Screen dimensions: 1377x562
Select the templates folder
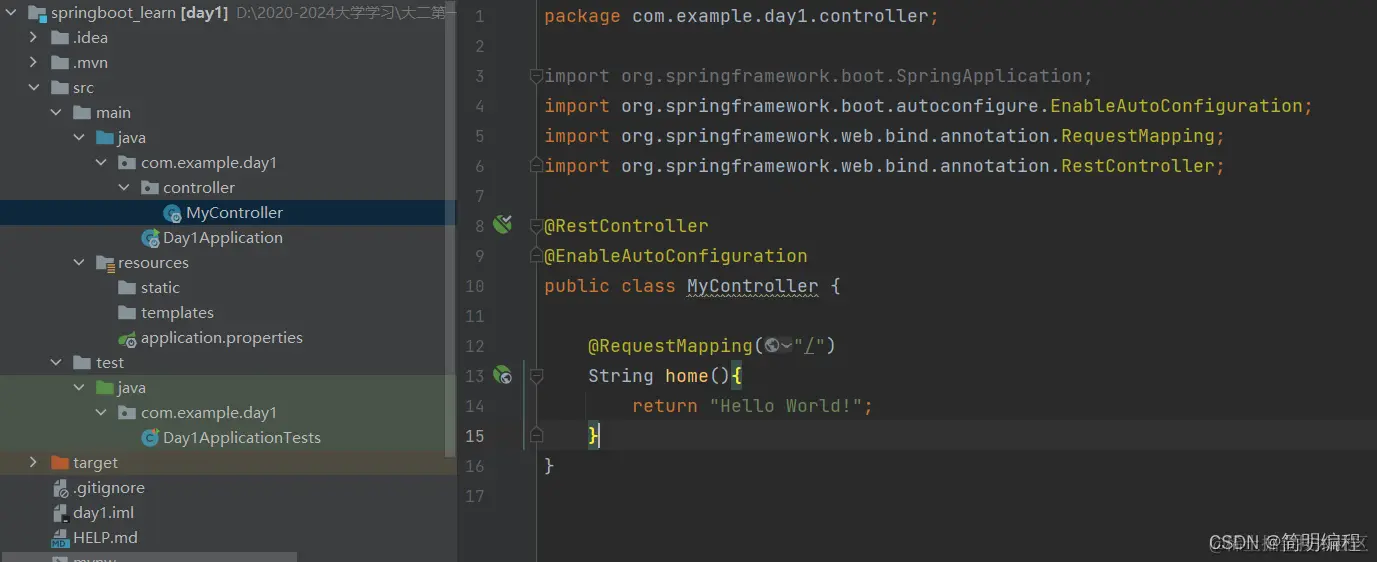[x=177, y=313]
